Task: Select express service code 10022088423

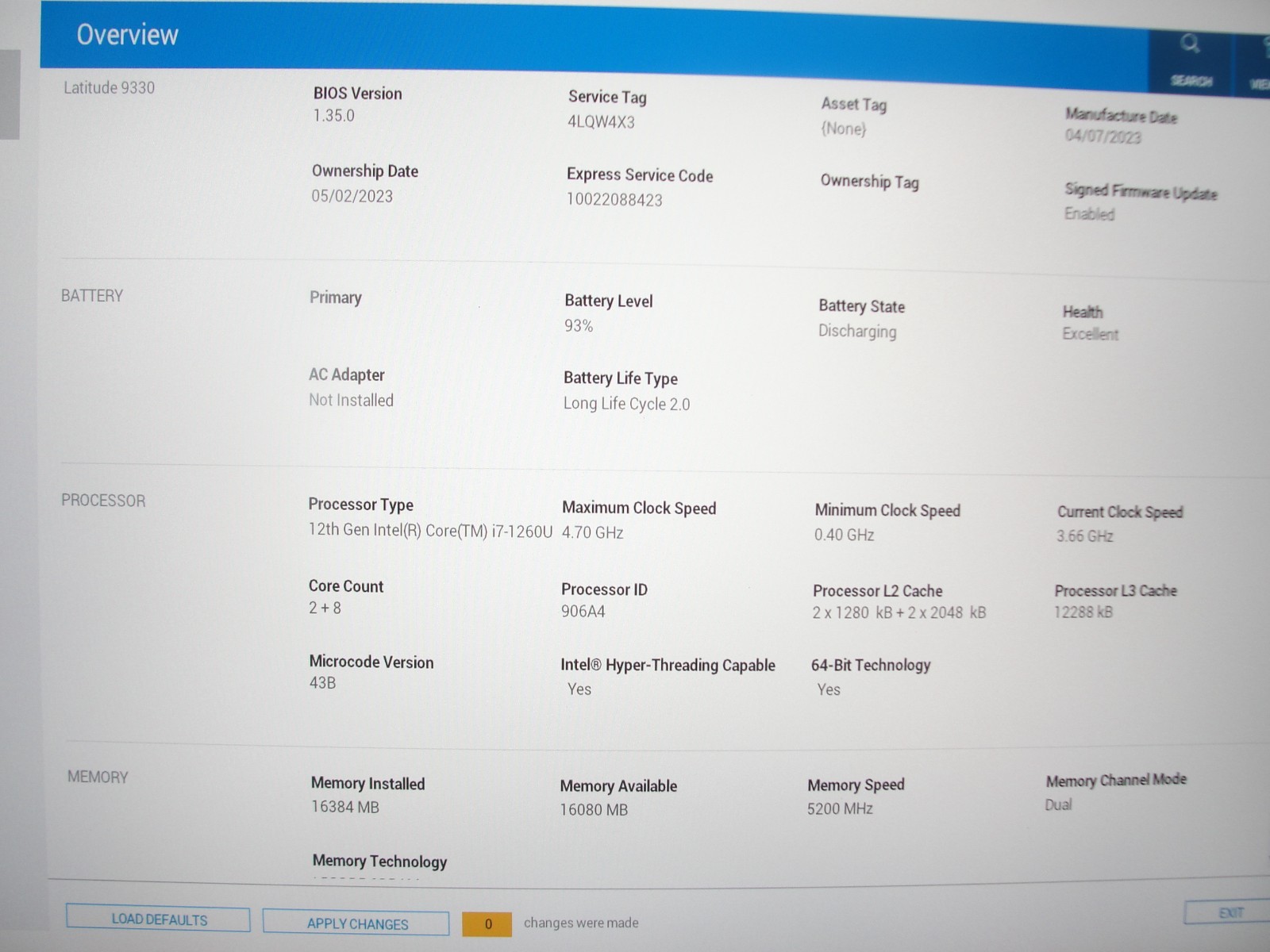Action: [614, 200]
